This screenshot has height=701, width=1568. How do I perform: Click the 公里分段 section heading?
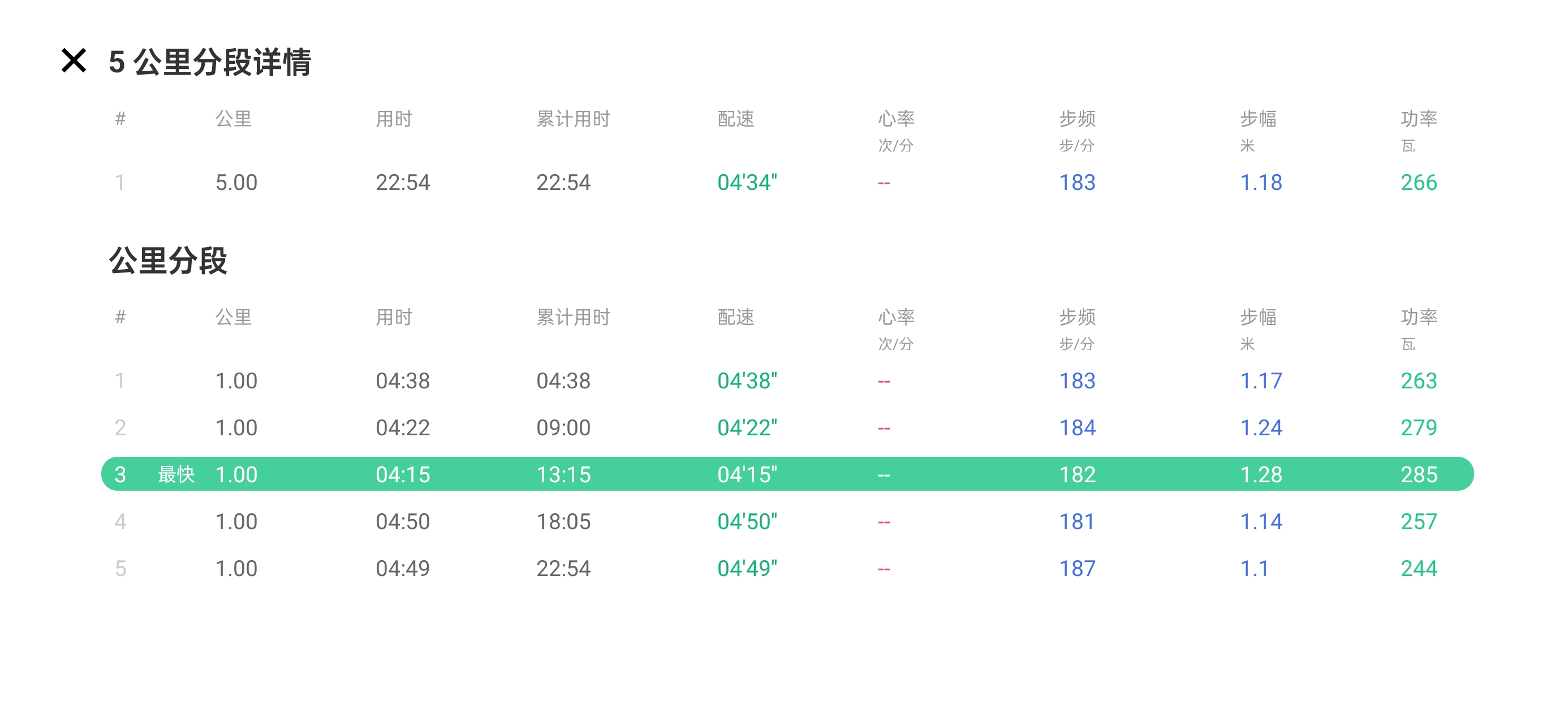click(168, 261)
